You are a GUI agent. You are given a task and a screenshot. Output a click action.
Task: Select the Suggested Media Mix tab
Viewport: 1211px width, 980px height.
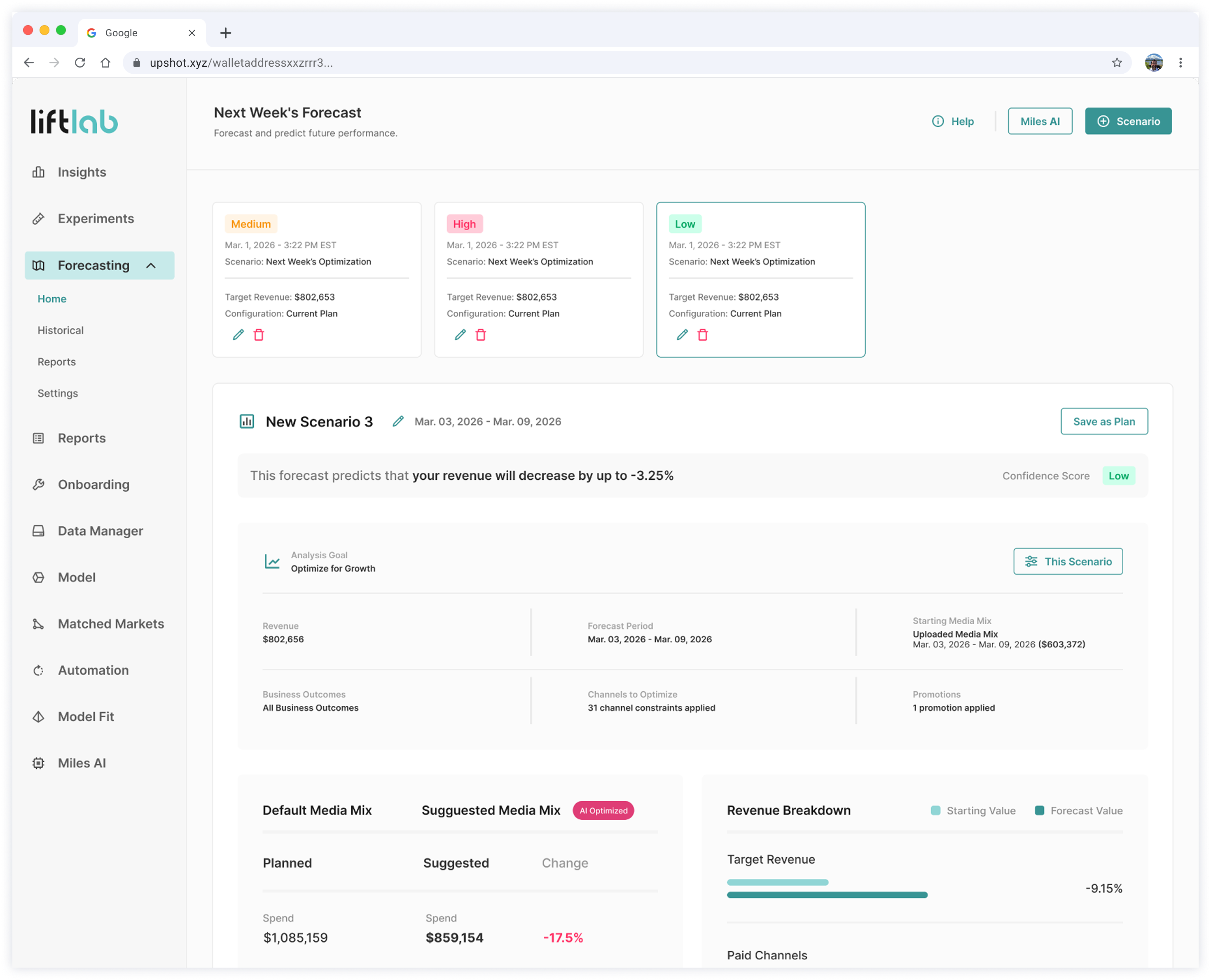click(491, 810)
